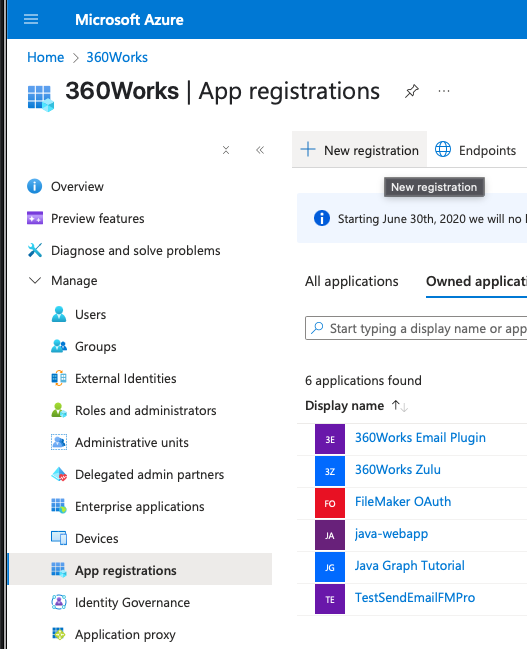Click the red FO app tile
Screen dimensions: 527x649
(330, 503)
